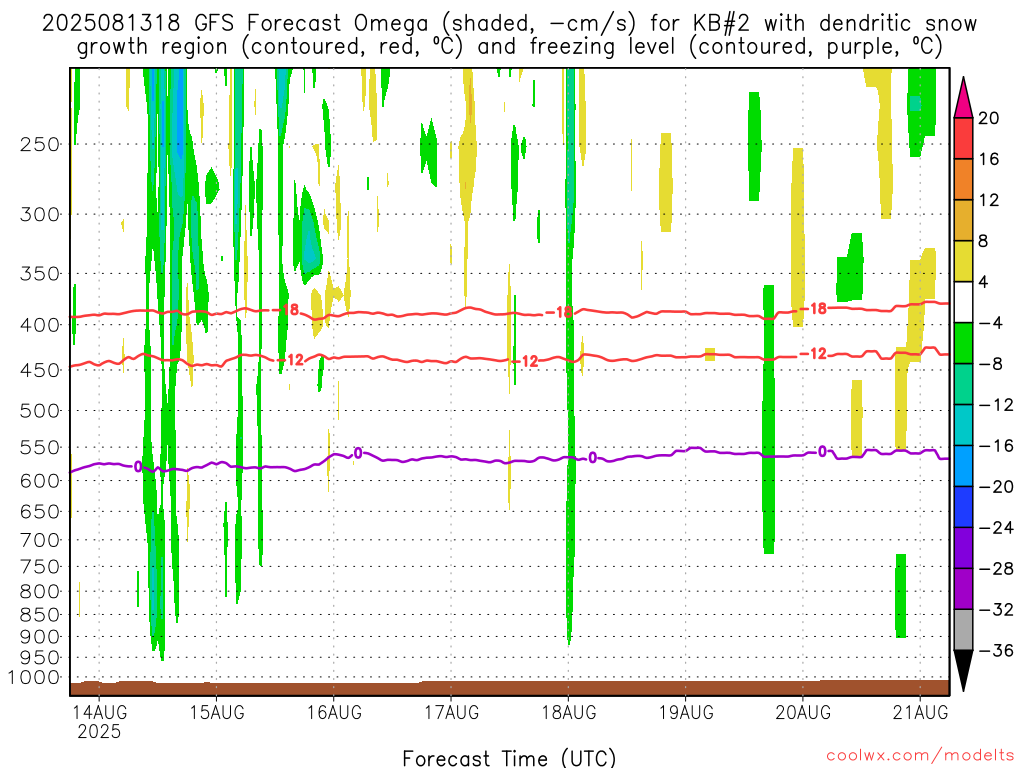Screen dimensions: 1024x768
Task: Click the tall green omega column after 19AUG
Action: [769, 419]
